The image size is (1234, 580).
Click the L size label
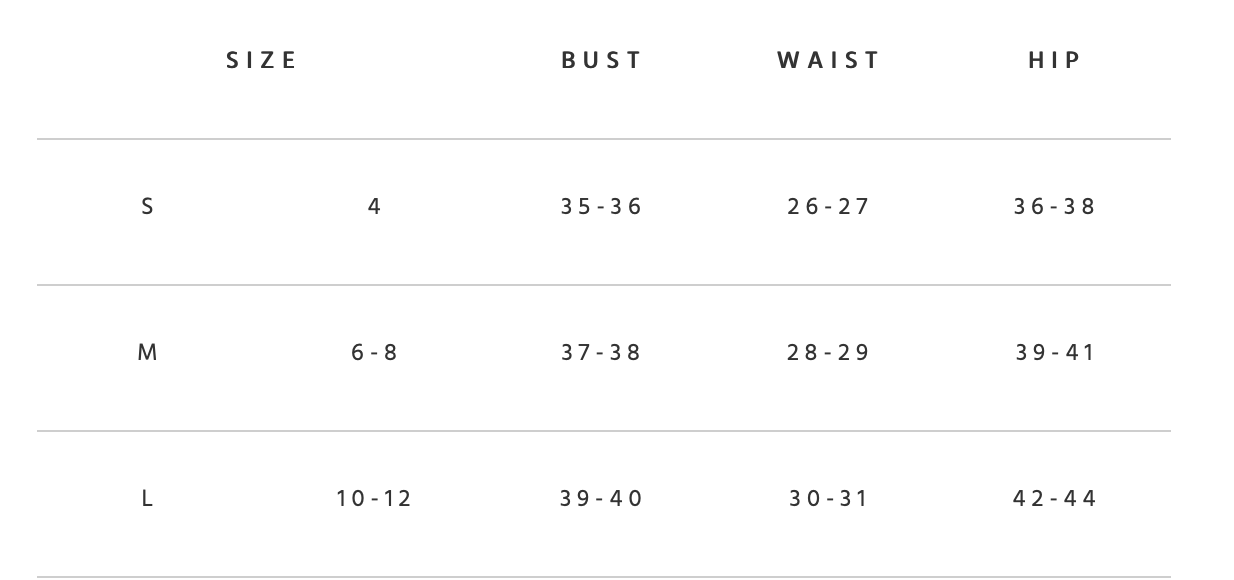point(148,499)
